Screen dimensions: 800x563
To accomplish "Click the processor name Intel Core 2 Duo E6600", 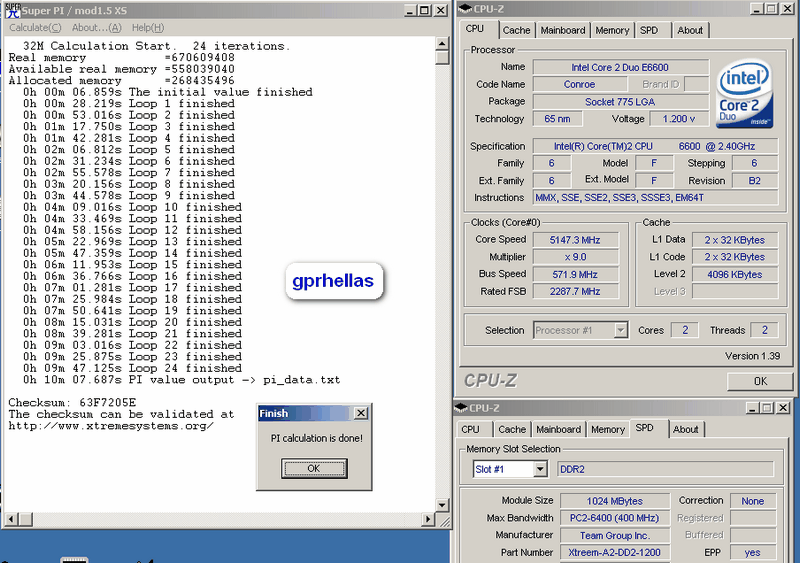I will [620, 67].
